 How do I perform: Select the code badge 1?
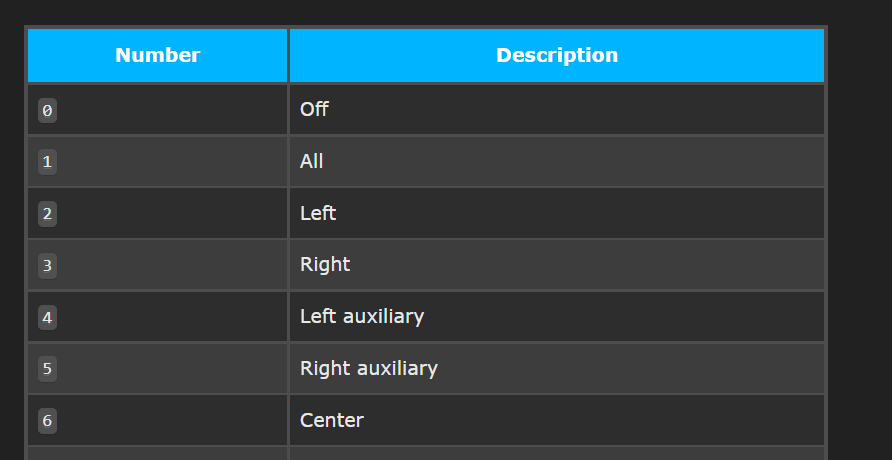point(47,162)
